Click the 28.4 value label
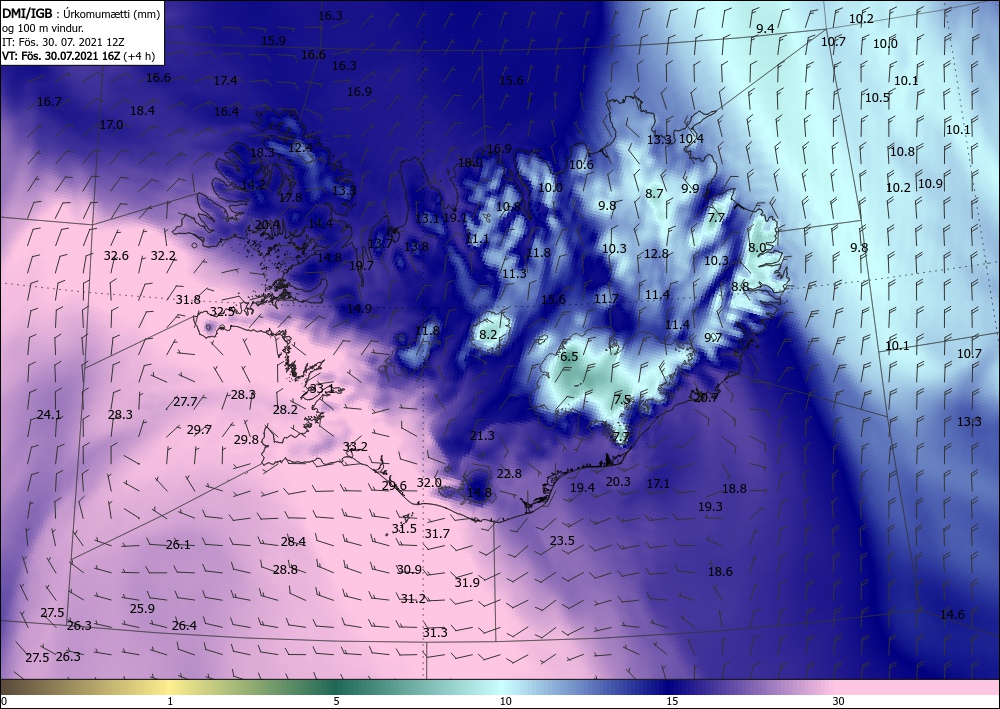Viewport: 1000px width, 709px height. [x=293, y=542]
